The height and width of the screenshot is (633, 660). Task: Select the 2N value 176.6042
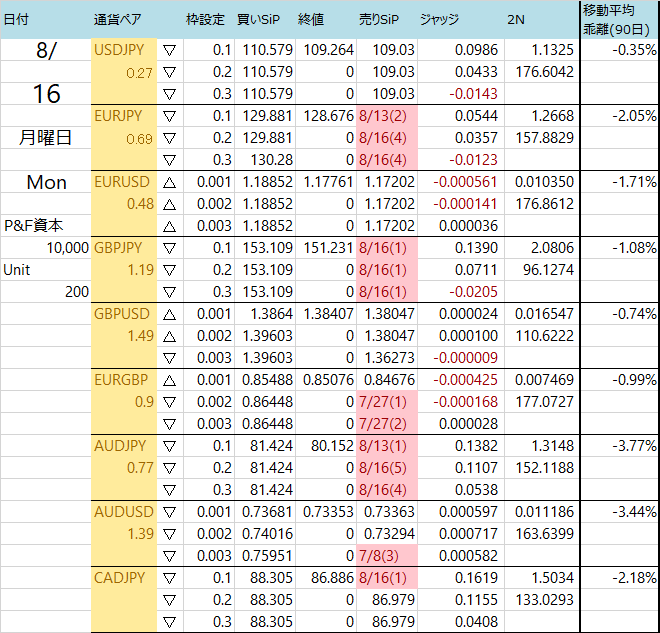coord(545,72)
